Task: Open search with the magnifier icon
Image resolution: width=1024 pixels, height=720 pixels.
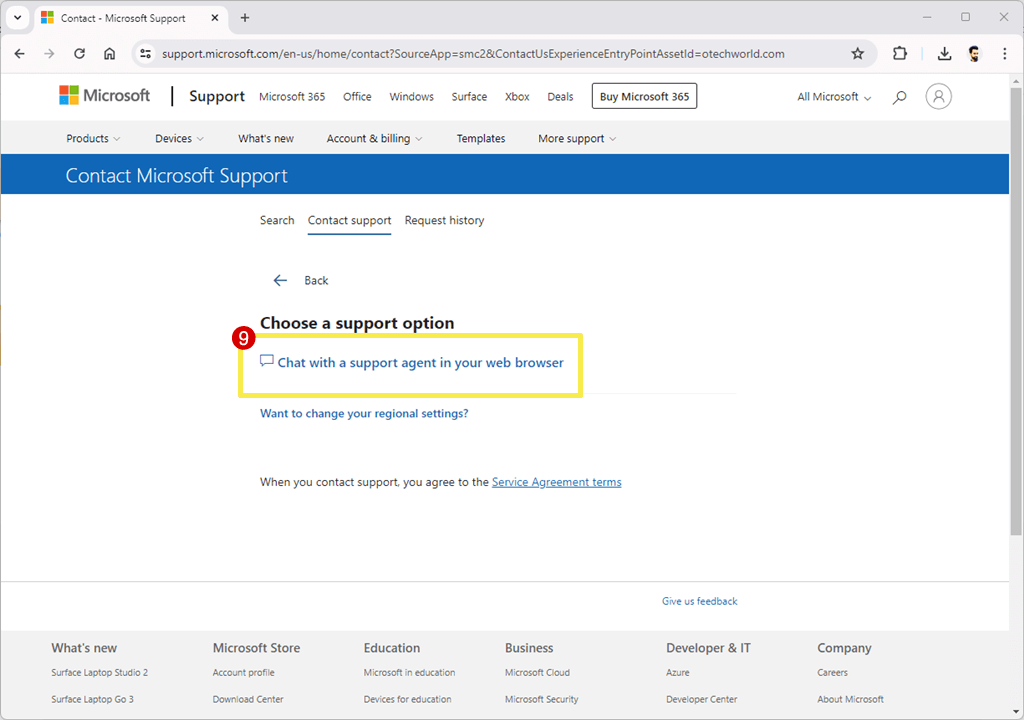Action: (898, 96)
